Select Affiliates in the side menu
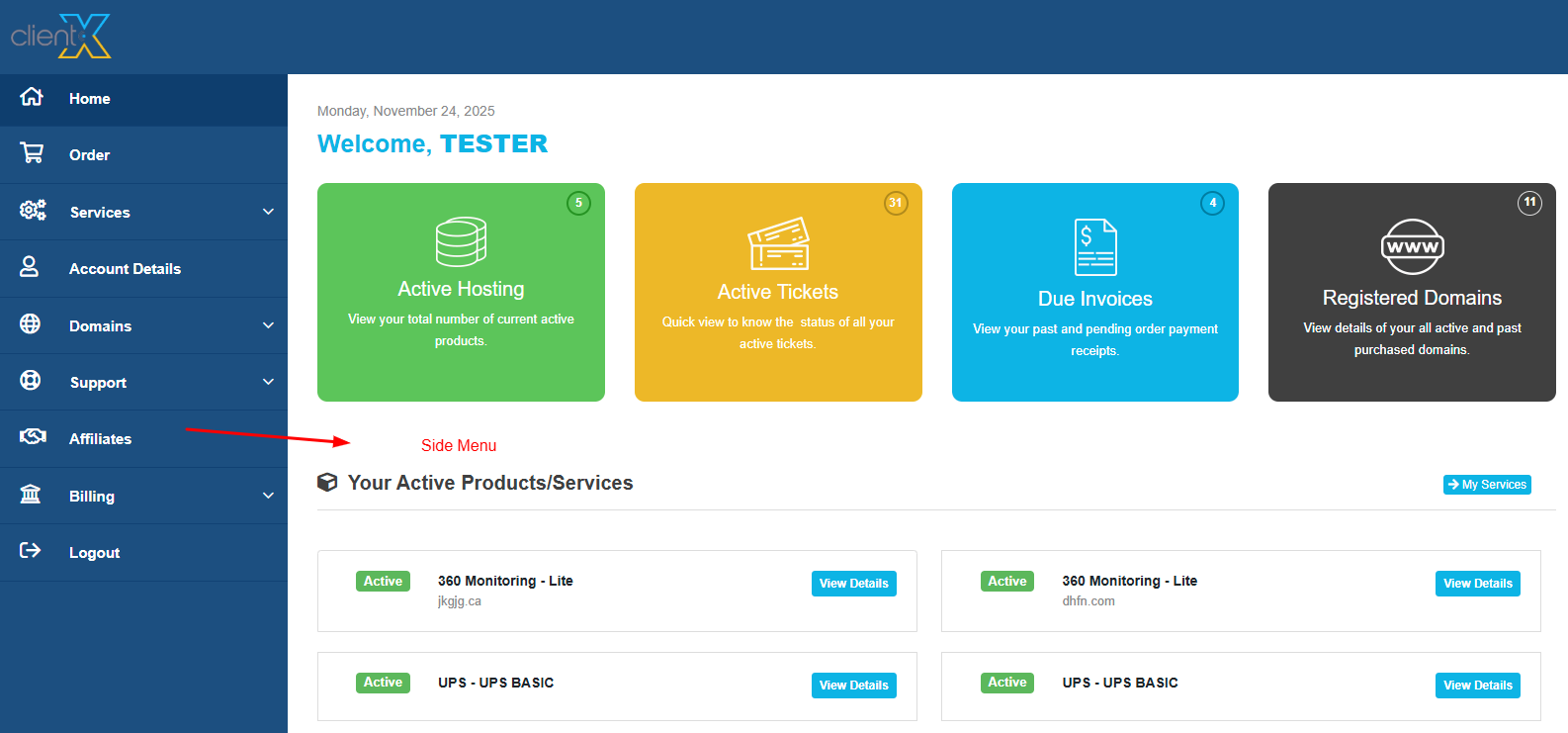The image size is (1568, 733). tap(100, 439)
